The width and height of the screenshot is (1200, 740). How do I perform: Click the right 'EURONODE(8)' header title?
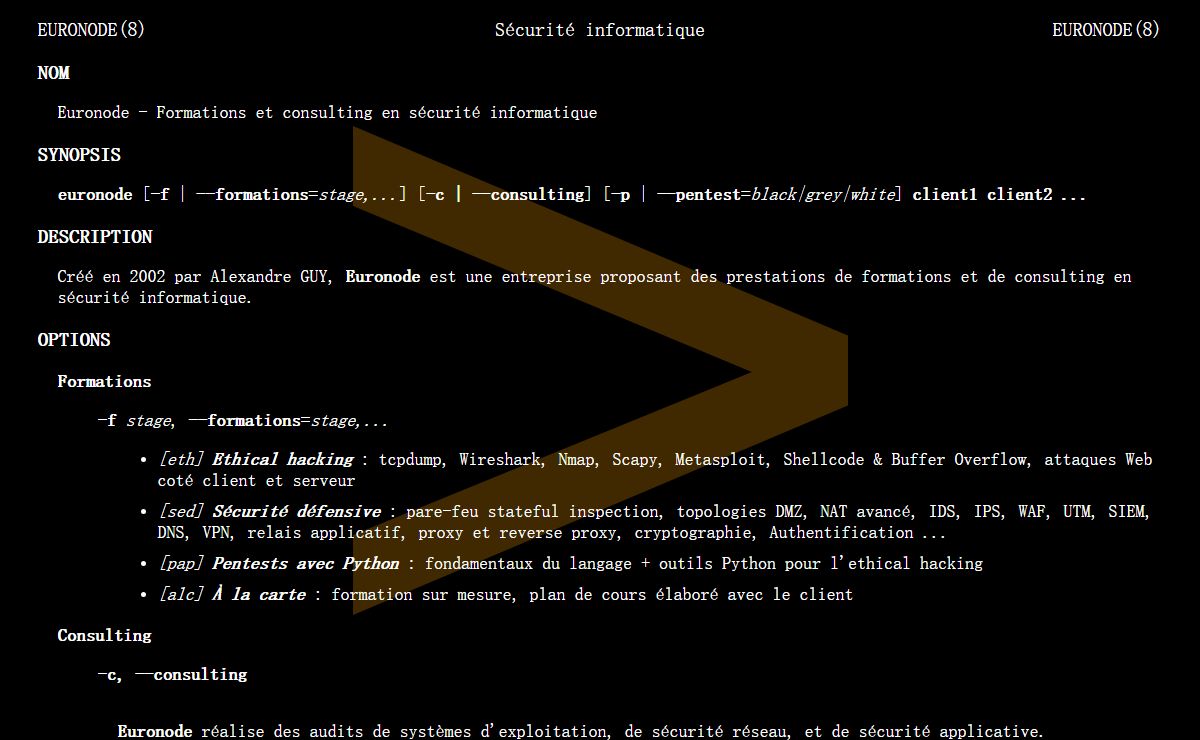[1106, 30]
